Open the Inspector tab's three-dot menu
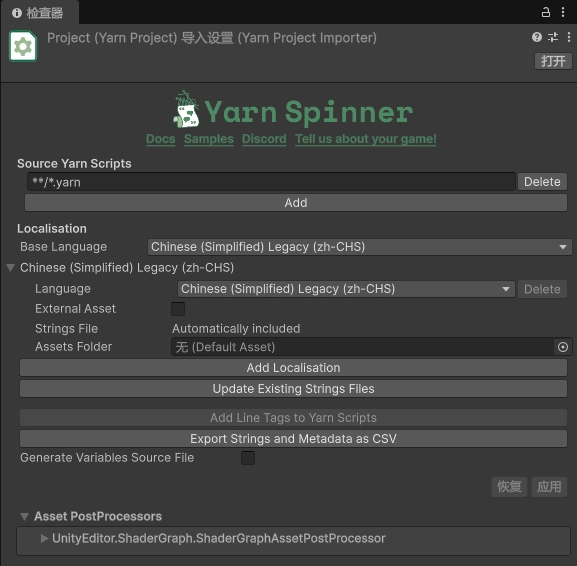The image size is (577, 566). (563, 12)
